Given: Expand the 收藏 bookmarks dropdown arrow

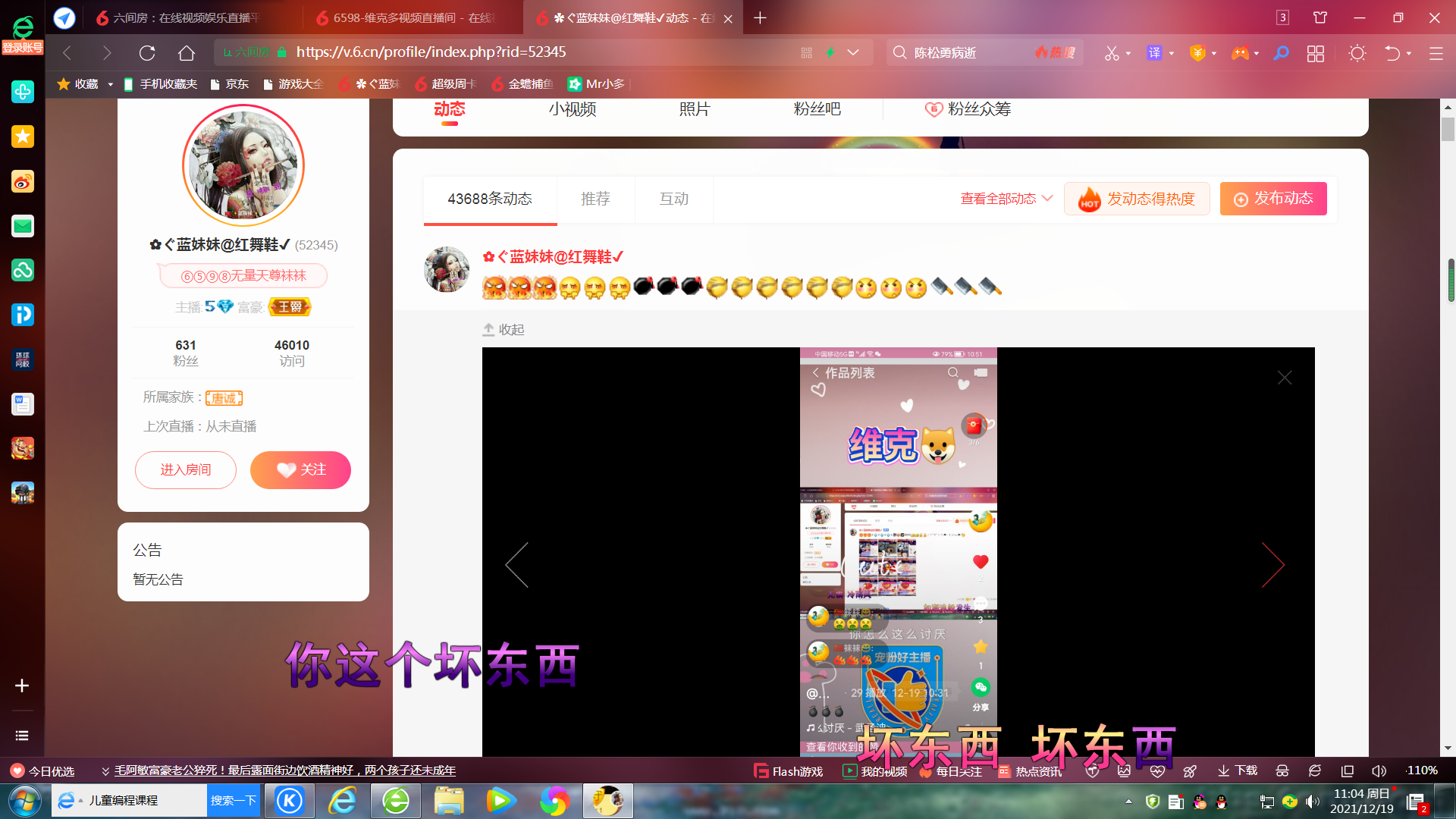Looking at the screenshot, I should (111, 84).
